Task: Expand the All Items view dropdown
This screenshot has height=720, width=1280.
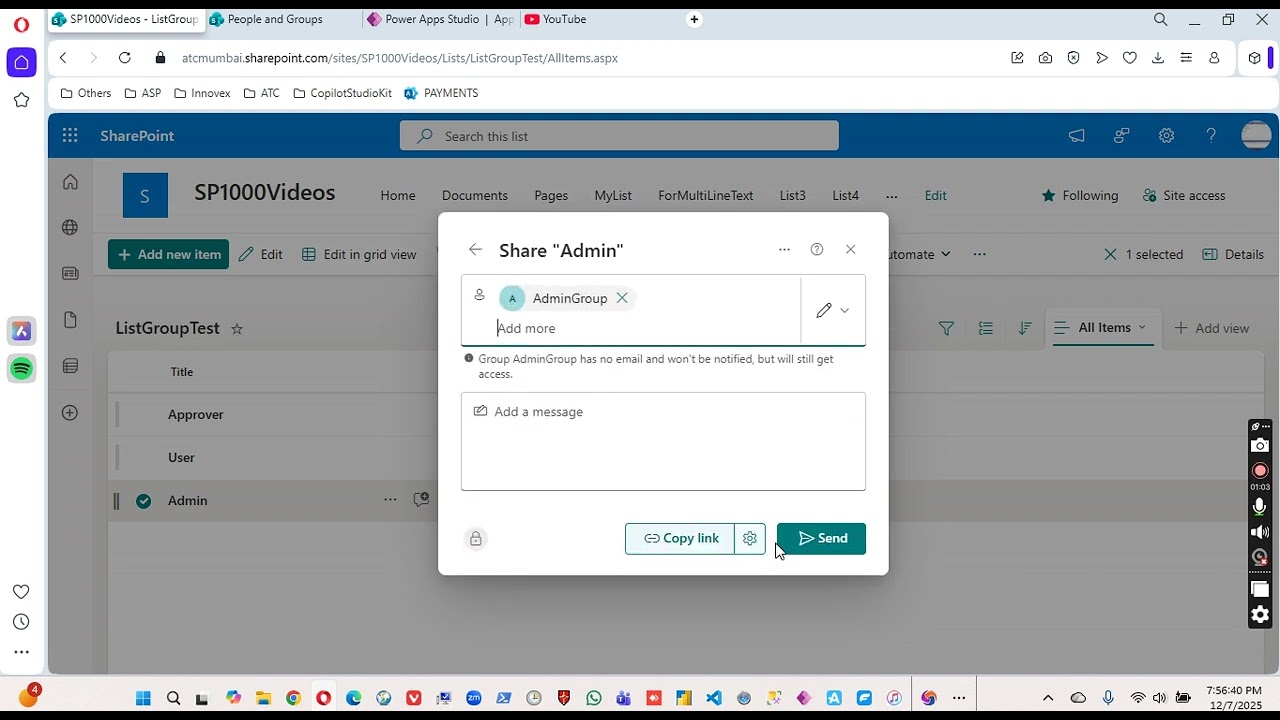Action: pos(1103,328)
